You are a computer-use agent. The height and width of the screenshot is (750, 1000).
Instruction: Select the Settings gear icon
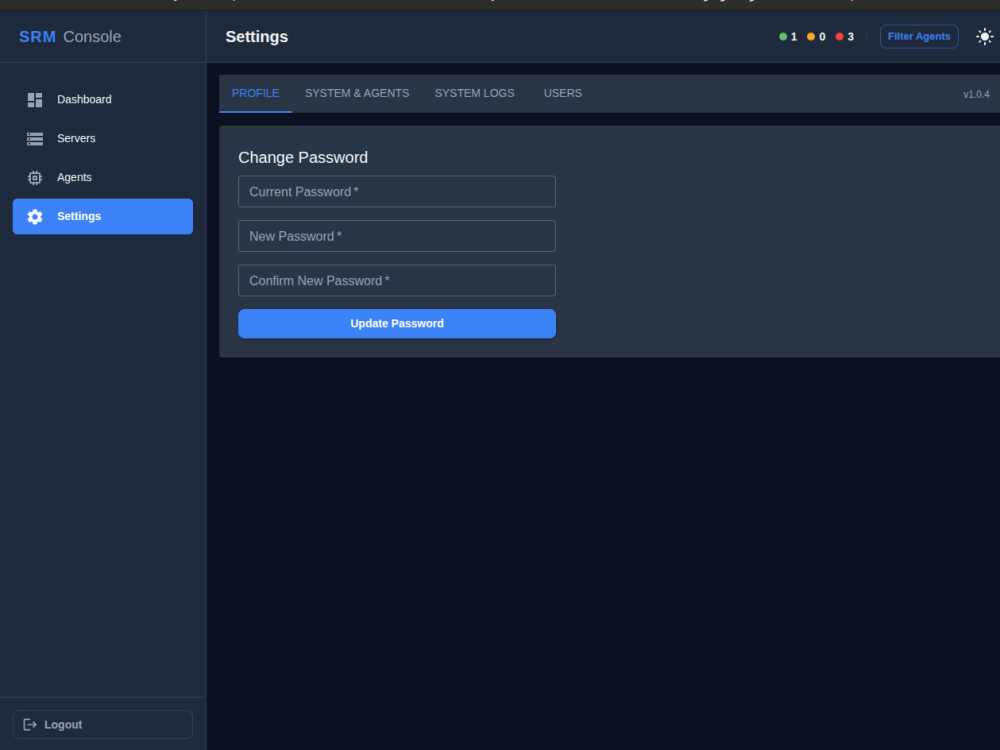tap(35, 217)
